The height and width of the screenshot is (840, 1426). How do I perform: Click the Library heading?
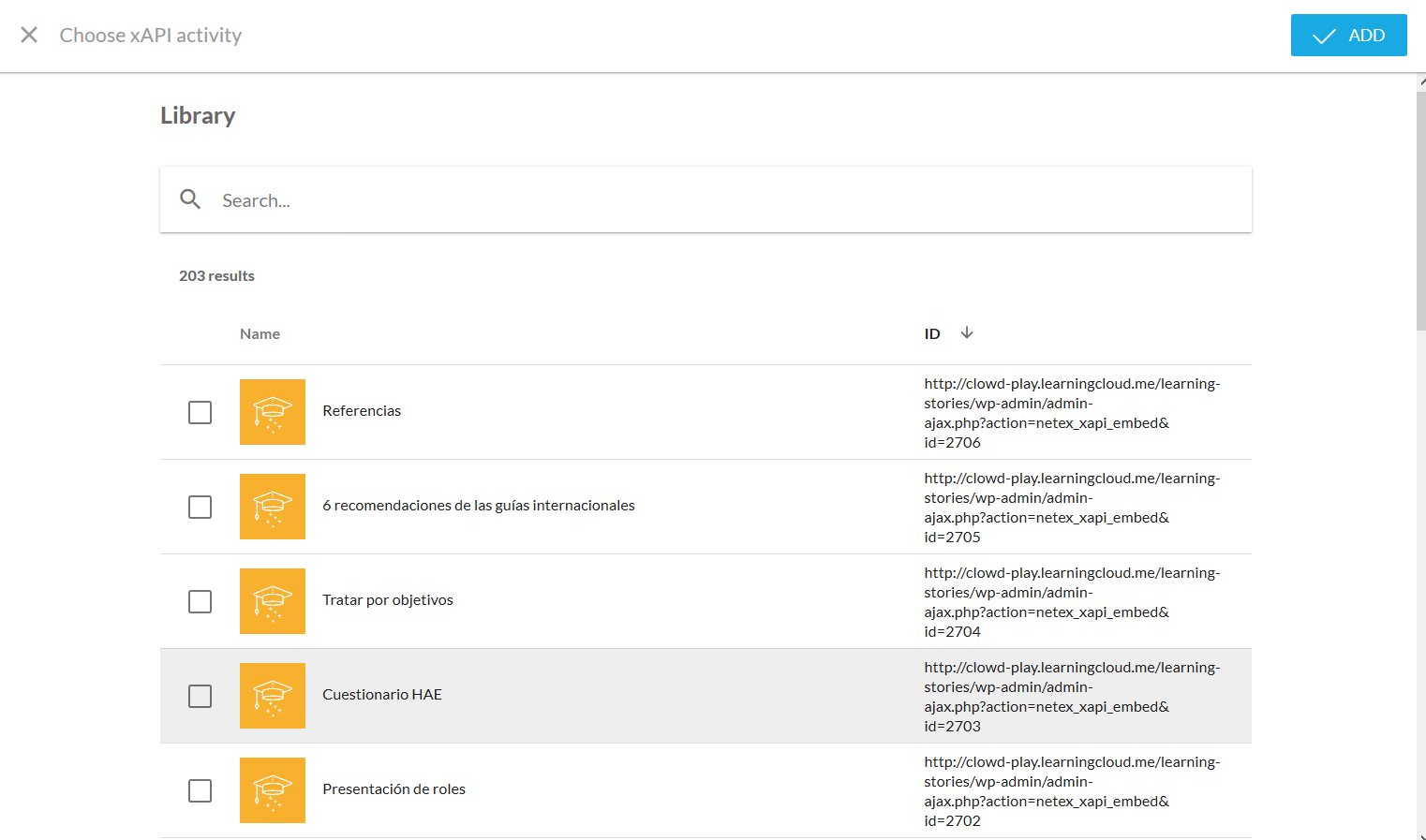coord(198,115)
